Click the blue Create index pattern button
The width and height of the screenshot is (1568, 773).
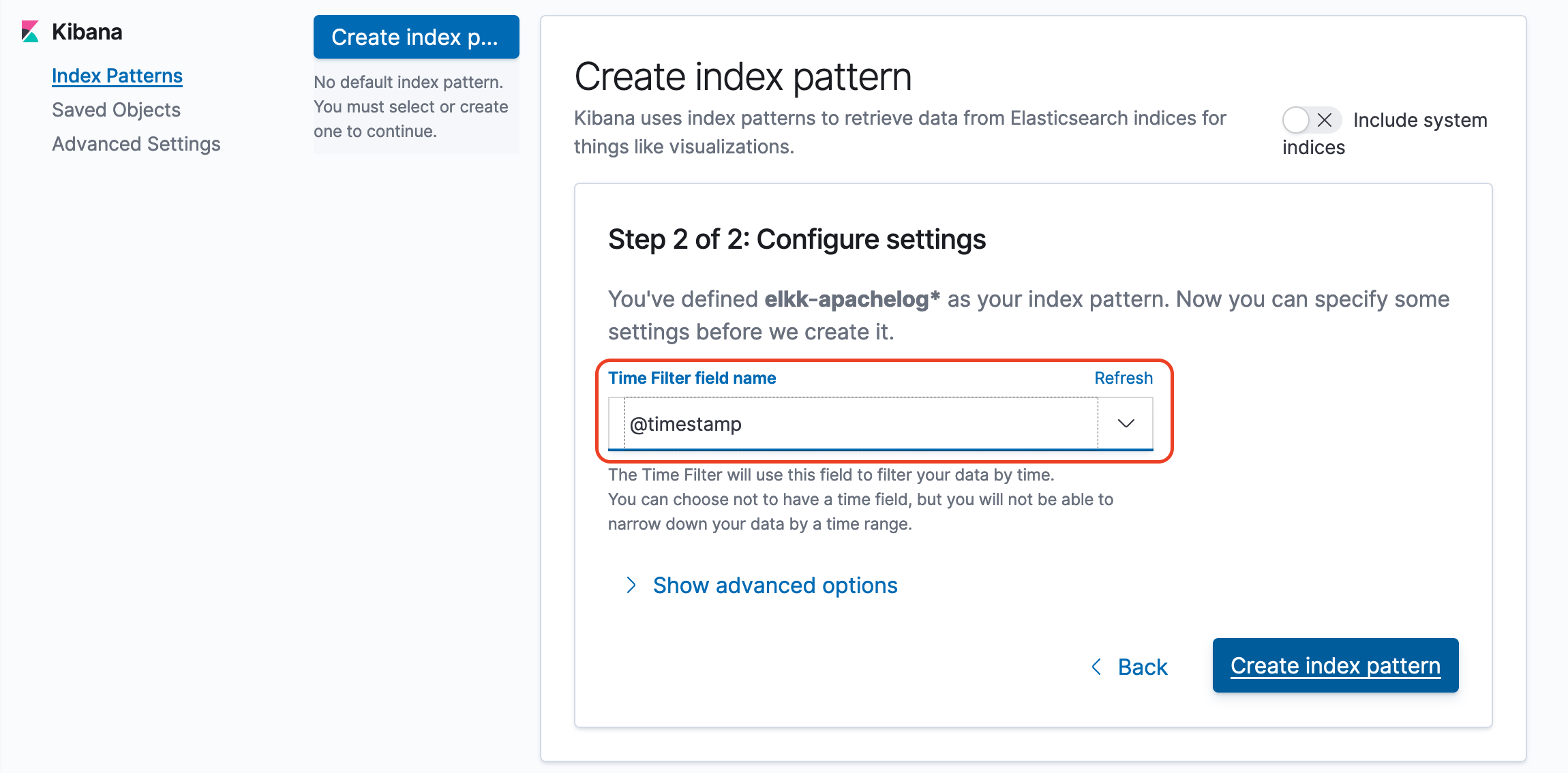pos(1336,665)
